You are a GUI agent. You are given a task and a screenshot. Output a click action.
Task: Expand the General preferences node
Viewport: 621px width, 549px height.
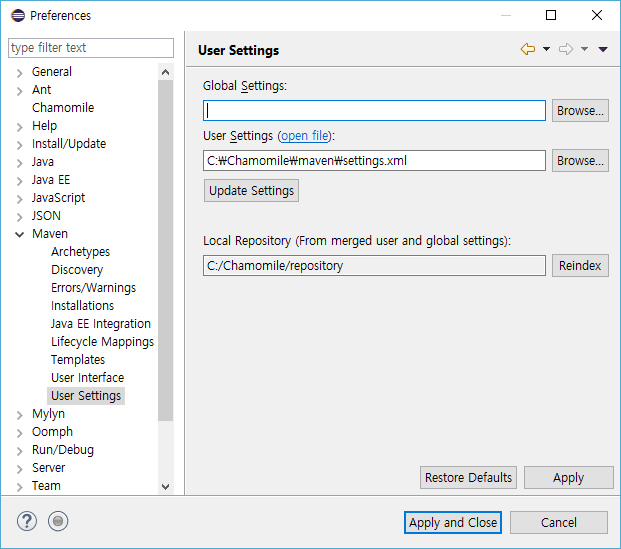(19, 72)
